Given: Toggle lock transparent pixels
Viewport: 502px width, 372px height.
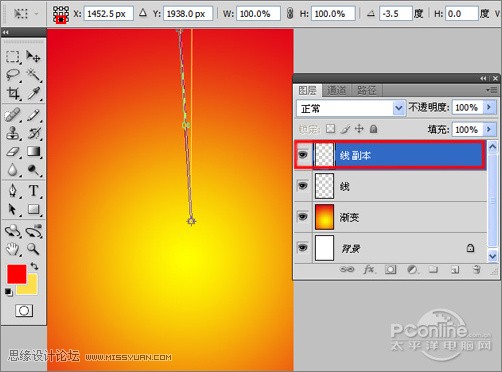Looking at the screenshot, I should coord(330,129).
